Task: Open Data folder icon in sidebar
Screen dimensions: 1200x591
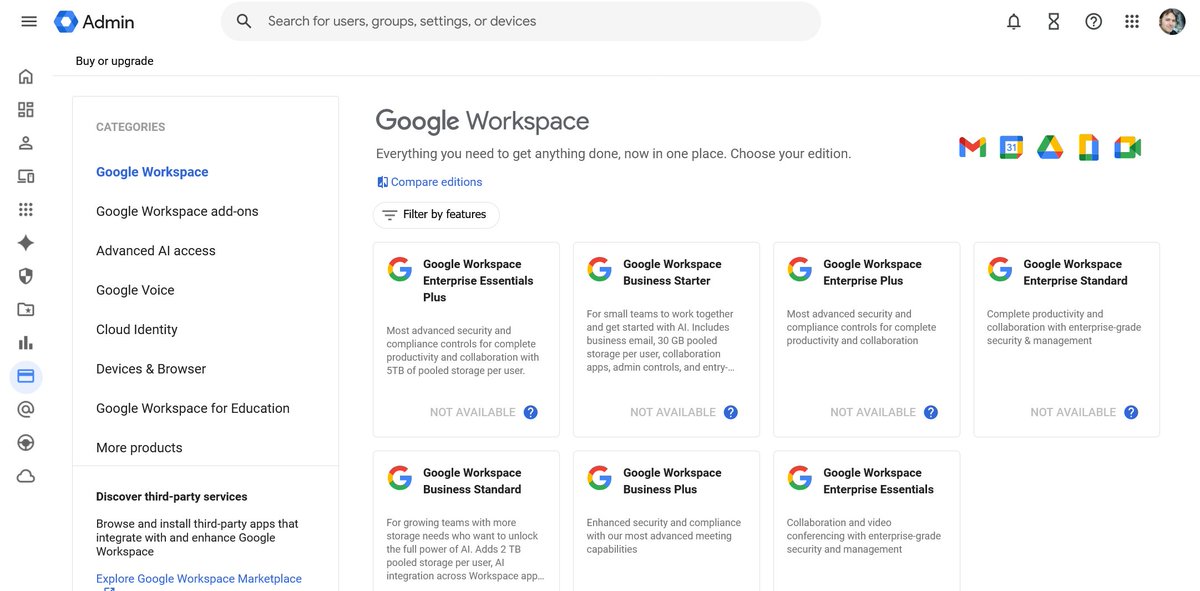Action: [26, 310]
